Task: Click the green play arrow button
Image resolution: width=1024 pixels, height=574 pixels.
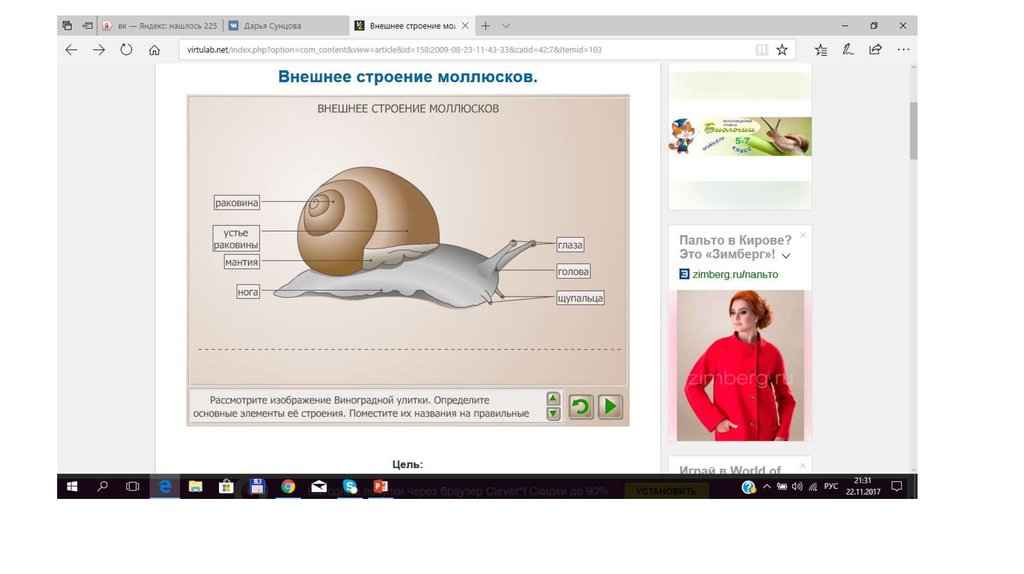Action: pos(609,406)
